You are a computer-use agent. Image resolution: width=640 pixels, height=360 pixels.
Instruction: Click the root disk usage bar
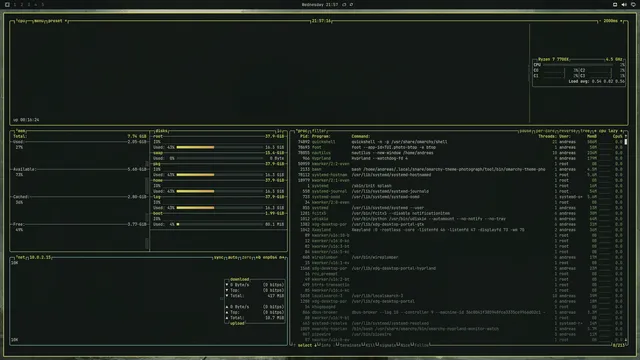click(220, 147)
